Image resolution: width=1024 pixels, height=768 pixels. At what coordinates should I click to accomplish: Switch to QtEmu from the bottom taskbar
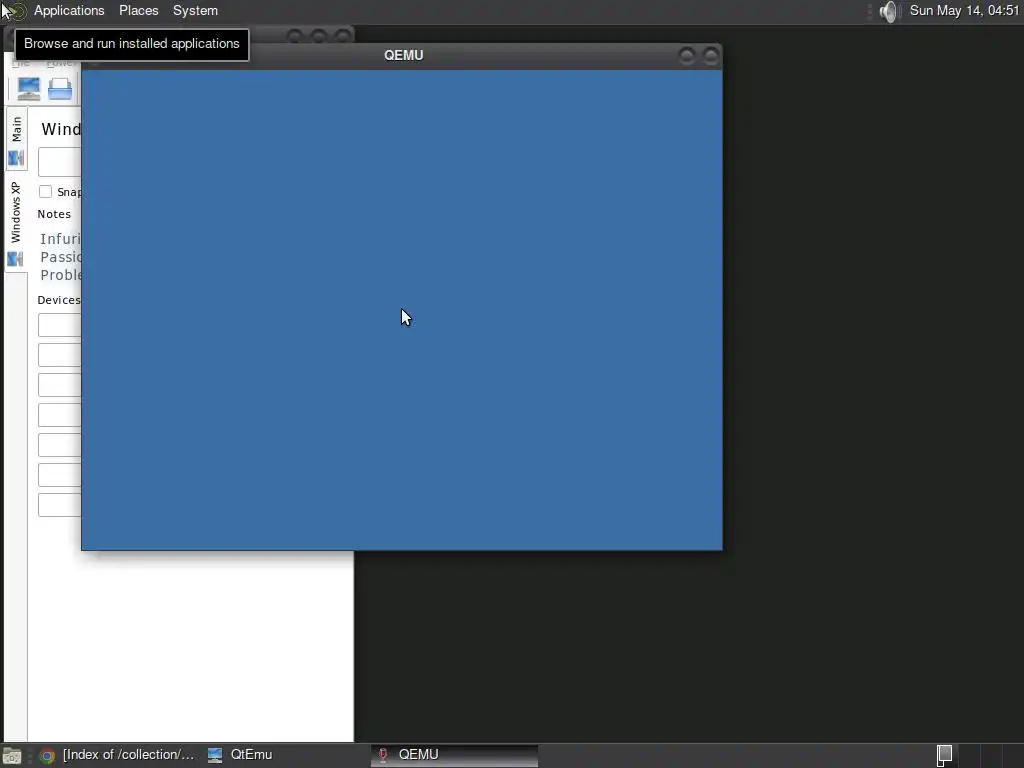tap(240, 755)
